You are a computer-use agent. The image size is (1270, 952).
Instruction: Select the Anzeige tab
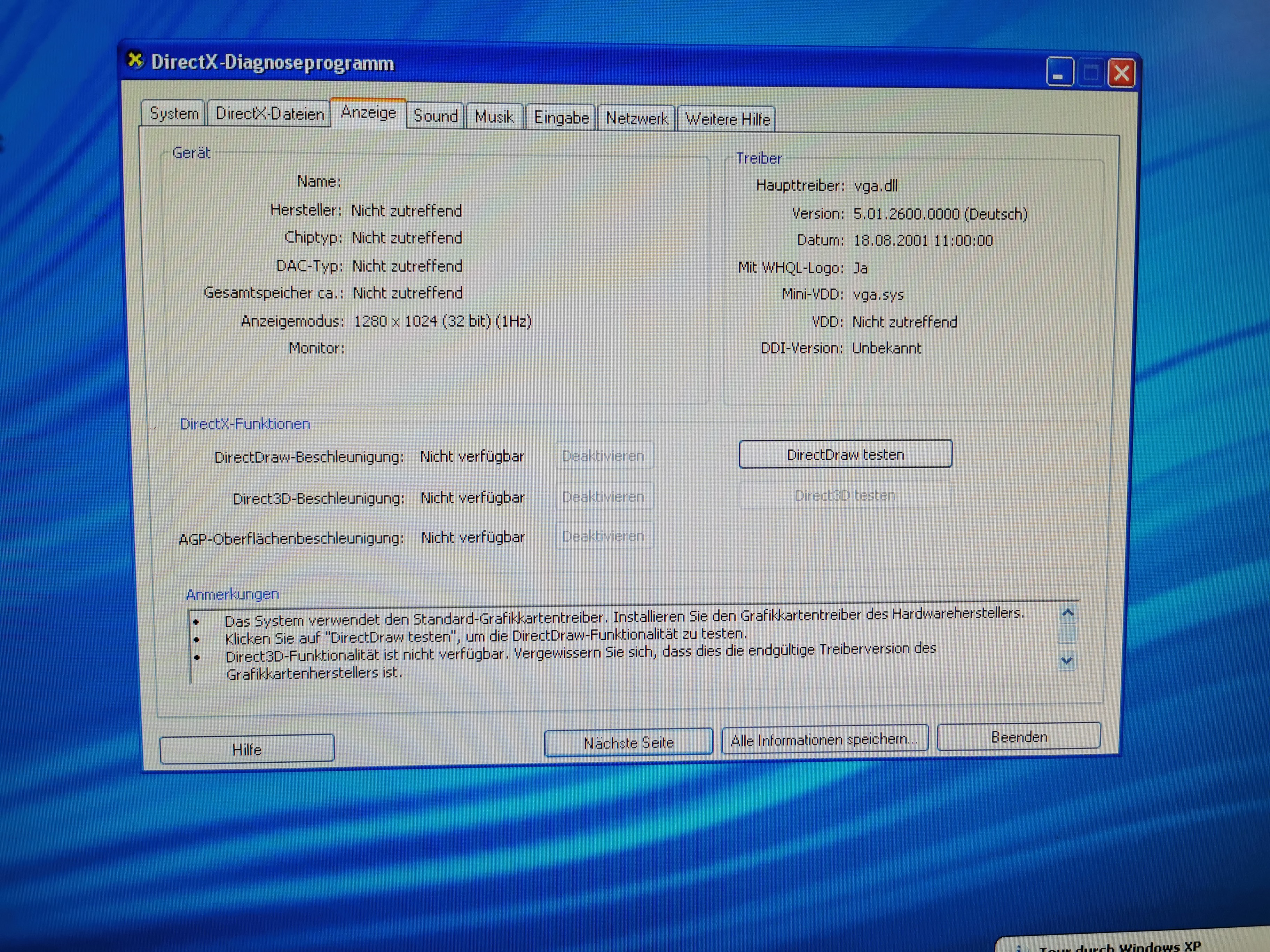click(369, 112)
